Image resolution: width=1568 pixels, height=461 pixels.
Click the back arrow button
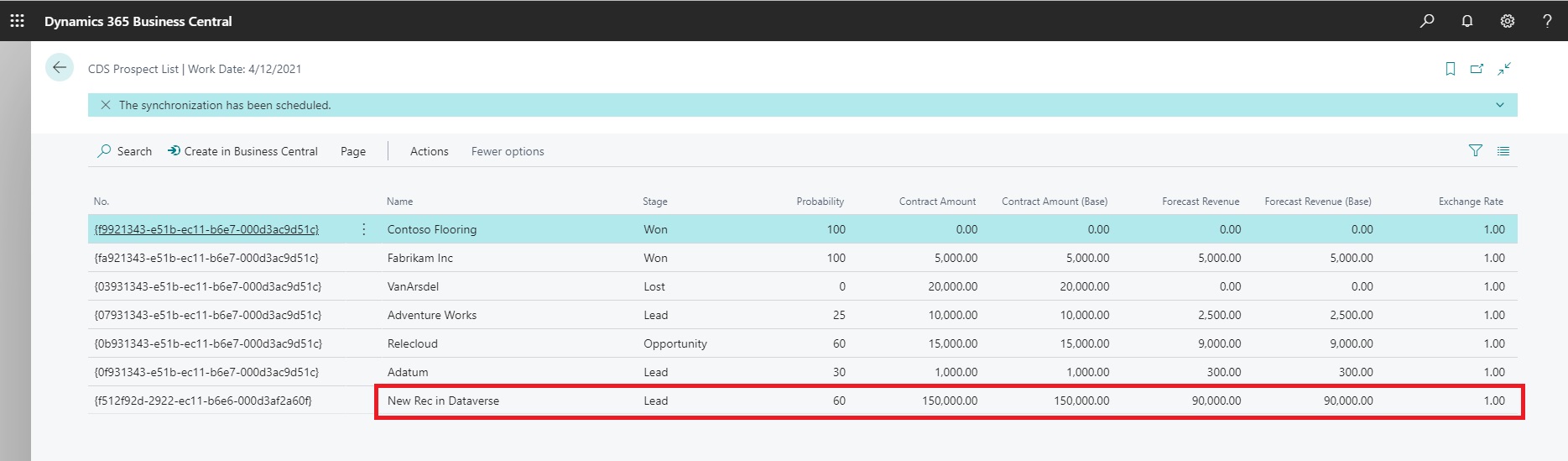tap(60, 68)
